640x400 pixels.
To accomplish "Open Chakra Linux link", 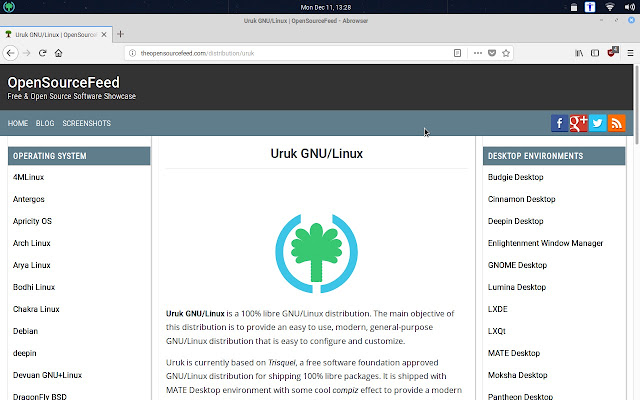I will [x=36, y=309].
